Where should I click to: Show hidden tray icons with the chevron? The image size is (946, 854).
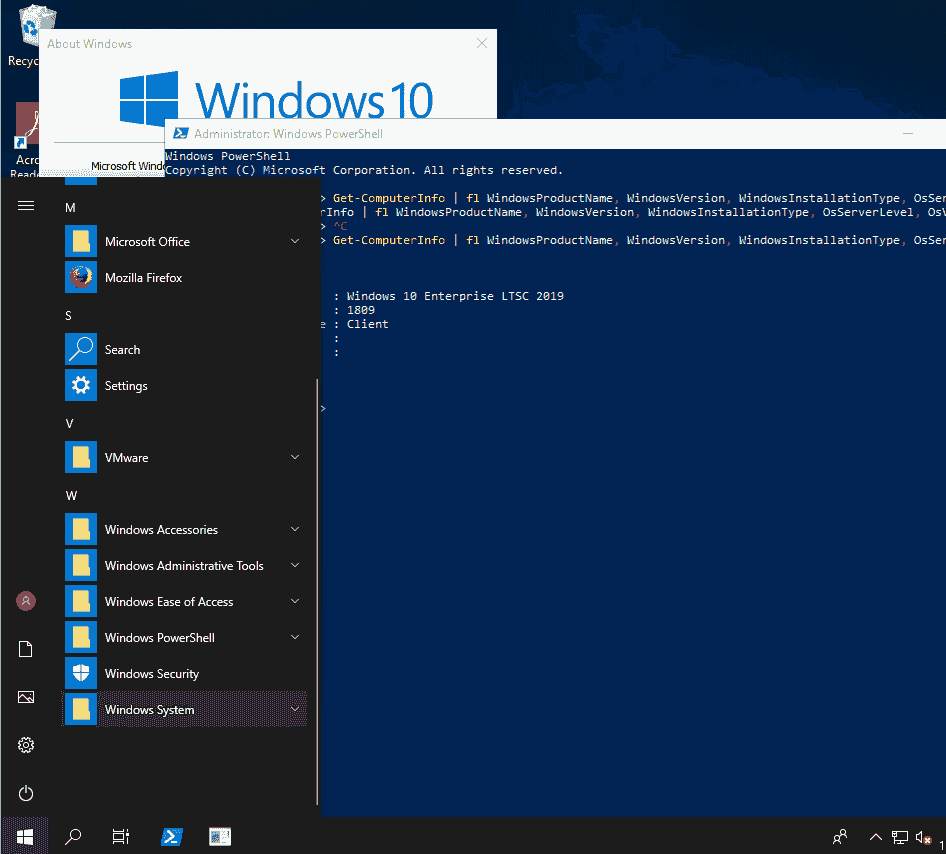[x=875, y=837]
